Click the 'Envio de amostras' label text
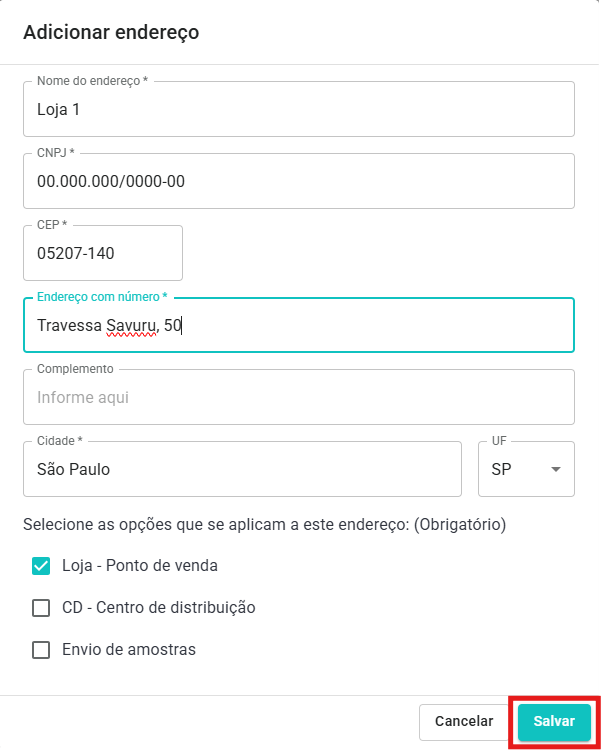Screen dimensions: 601x750 tap(129, 650)
